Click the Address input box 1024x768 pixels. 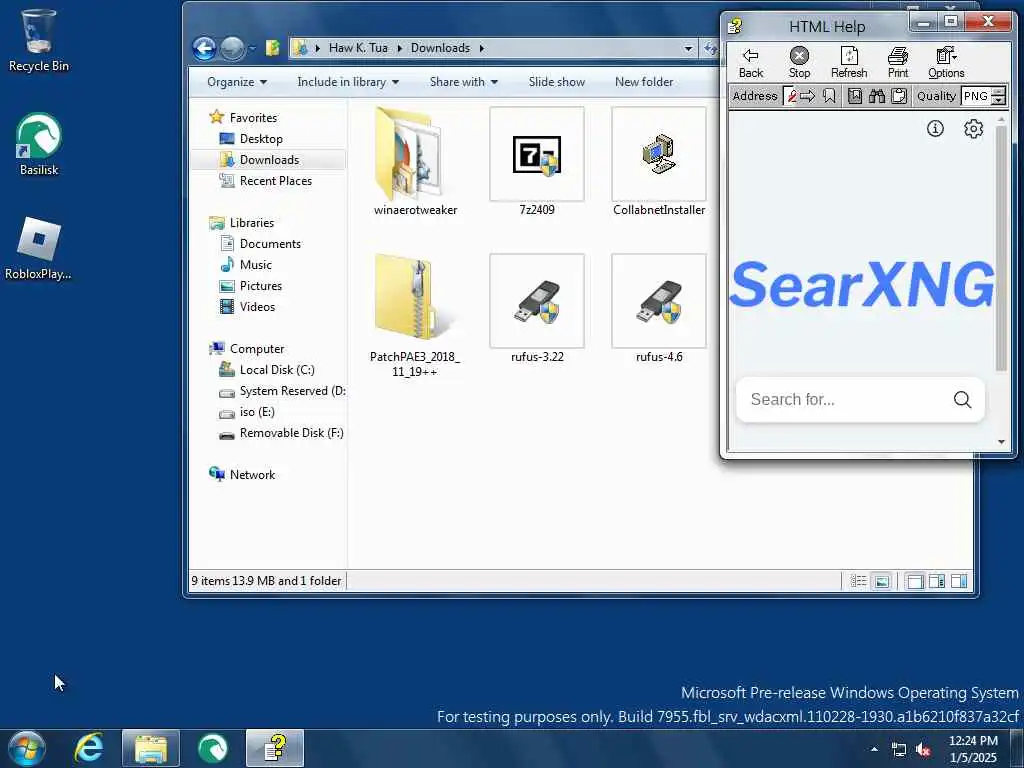791,97
